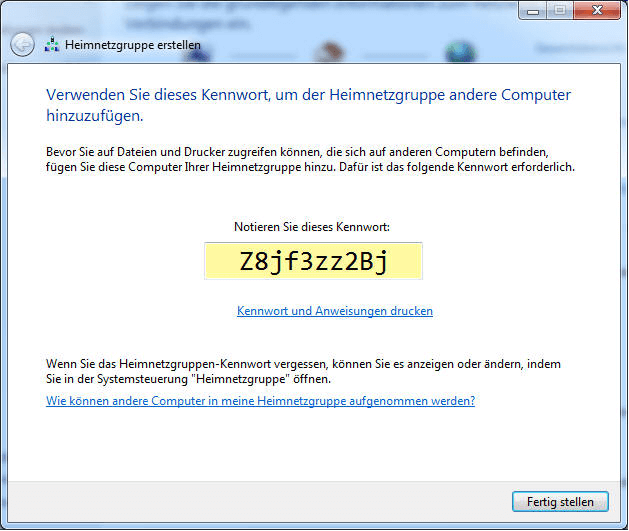The image size is (629, 531).
Task: Click the 'Heimnetzgruppe erstellen' title text
Action: coord(133,45)
